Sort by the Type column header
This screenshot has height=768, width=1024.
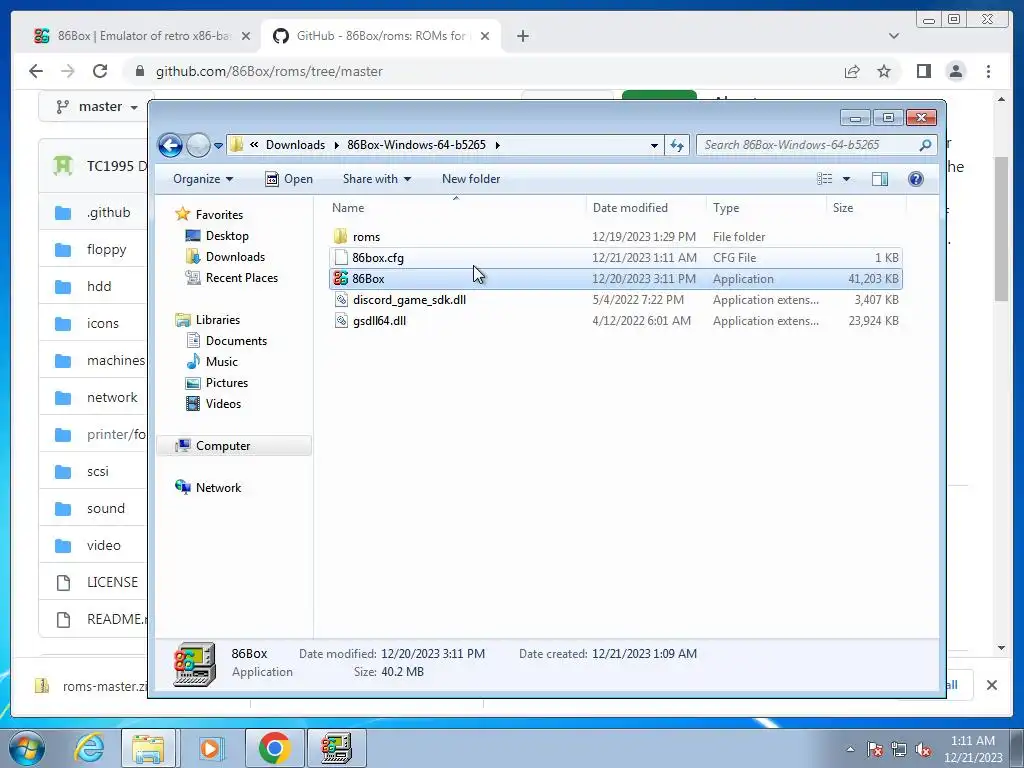(766, 208)
